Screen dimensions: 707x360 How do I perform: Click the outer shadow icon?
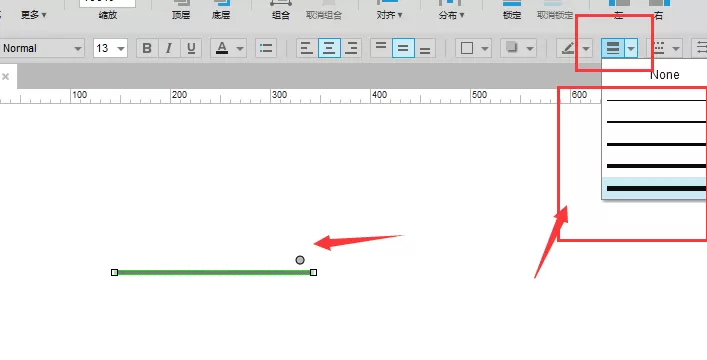(x=511, y=48)
